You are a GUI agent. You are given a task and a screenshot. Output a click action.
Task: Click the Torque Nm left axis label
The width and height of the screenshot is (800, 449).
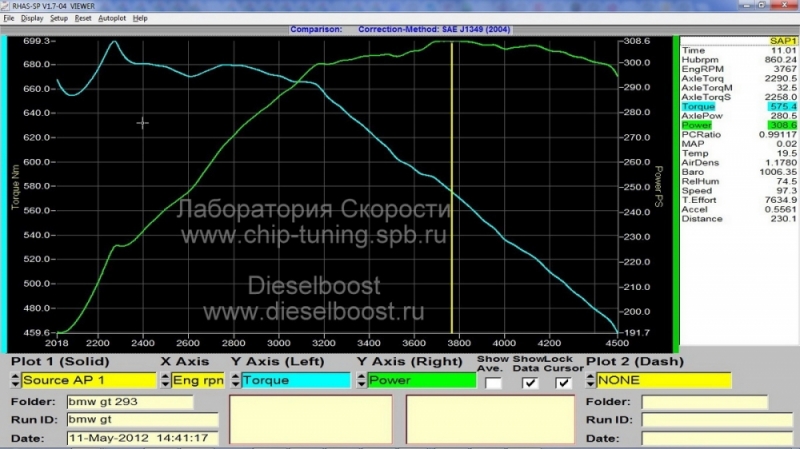coord(15,187)
